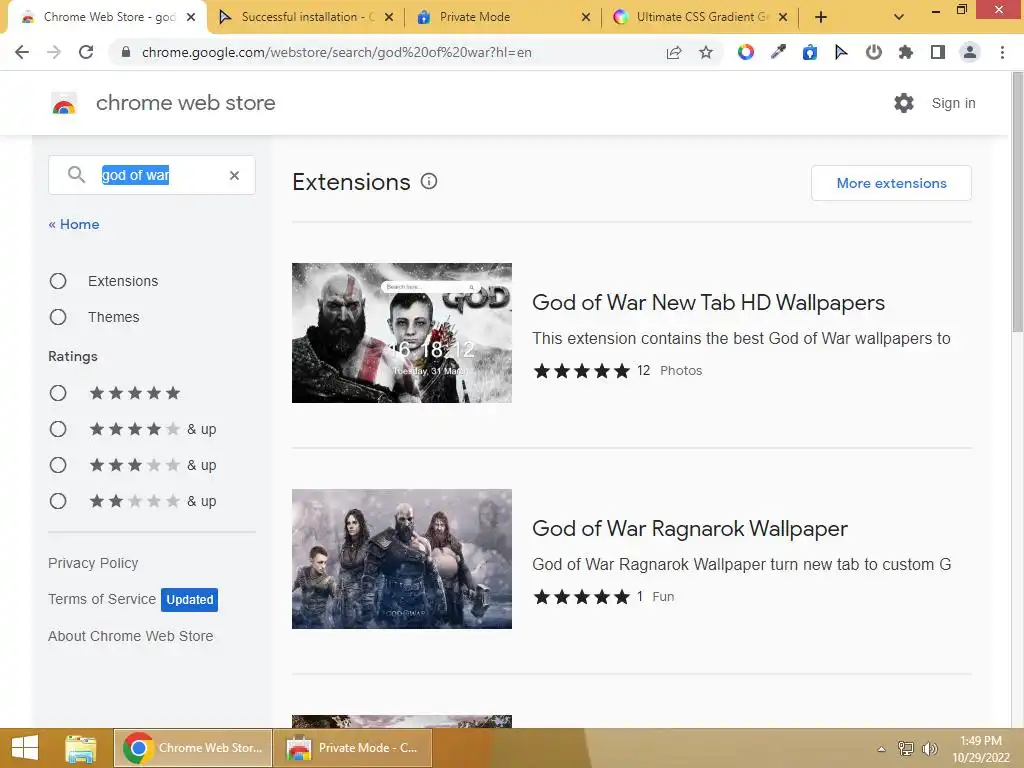Open the Extensions puzzle piece menu
Screen dimensions: 1024x768
906,52
